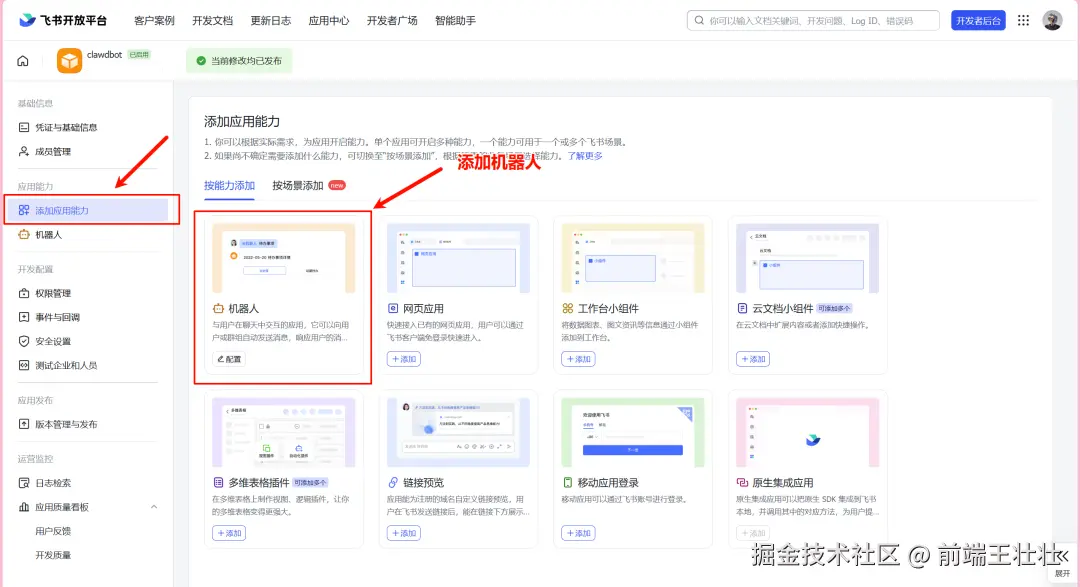Click the search magnifier icon
Viewport: 1080px width, 587px height.
(699, 21)
